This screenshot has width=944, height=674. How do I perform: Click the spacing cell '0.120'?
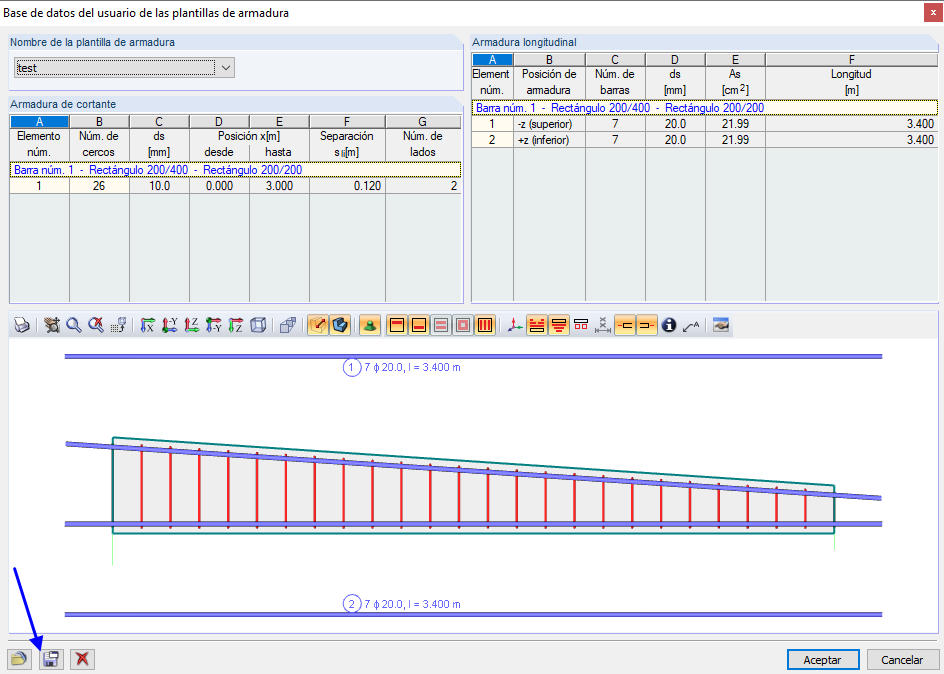[347, 186]
